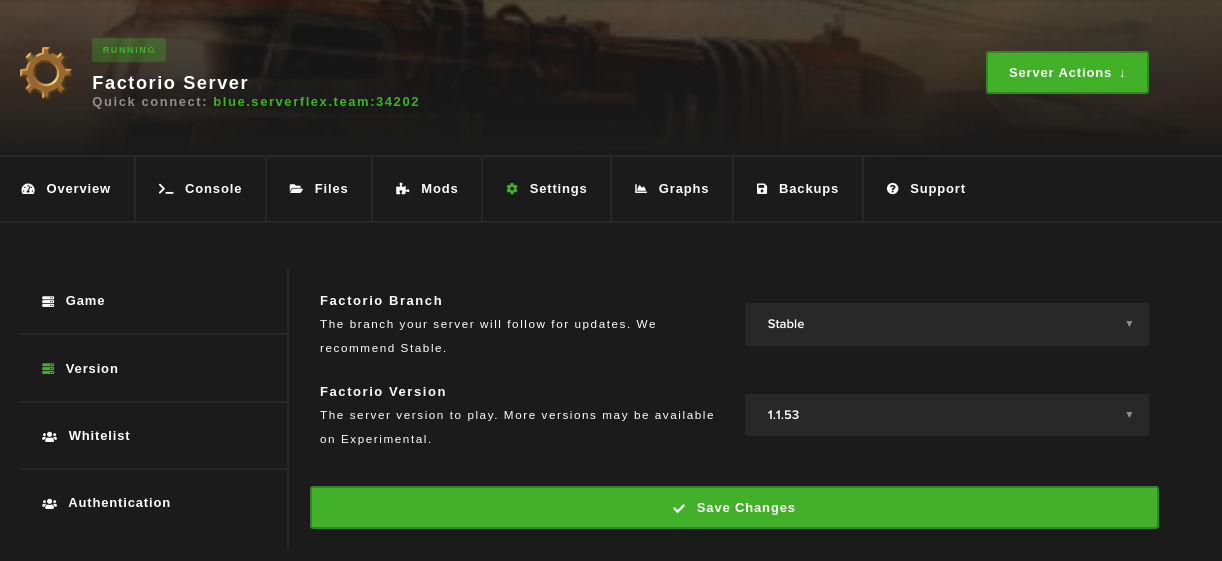Screen dimensions: 1222x561
Task: Click the Overview dashboard gauge icon
Action: [28, 189]
